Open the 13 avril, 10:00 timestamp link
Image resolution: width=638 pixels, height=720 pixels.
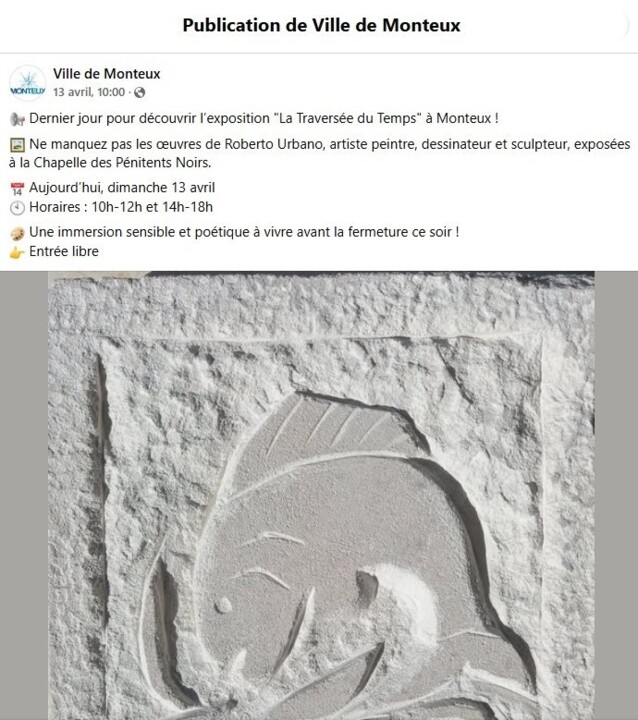pyautogui.click(x=89, y=92)
